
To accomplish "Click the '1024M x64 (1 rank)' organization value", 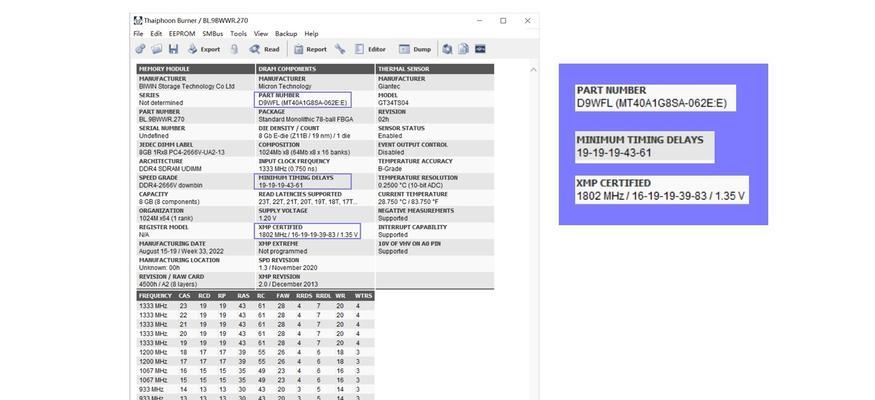I will 167,218.
